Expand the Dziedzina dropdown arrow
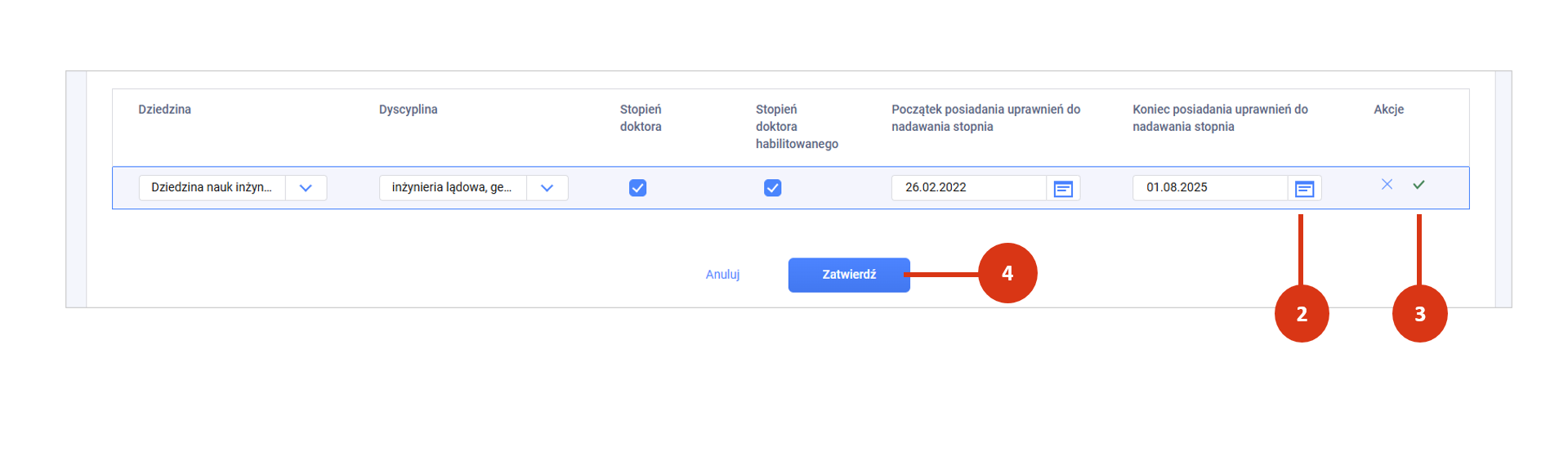This screenshot has height=457, width=1568. pyautogui.click(x=306, y=188)
